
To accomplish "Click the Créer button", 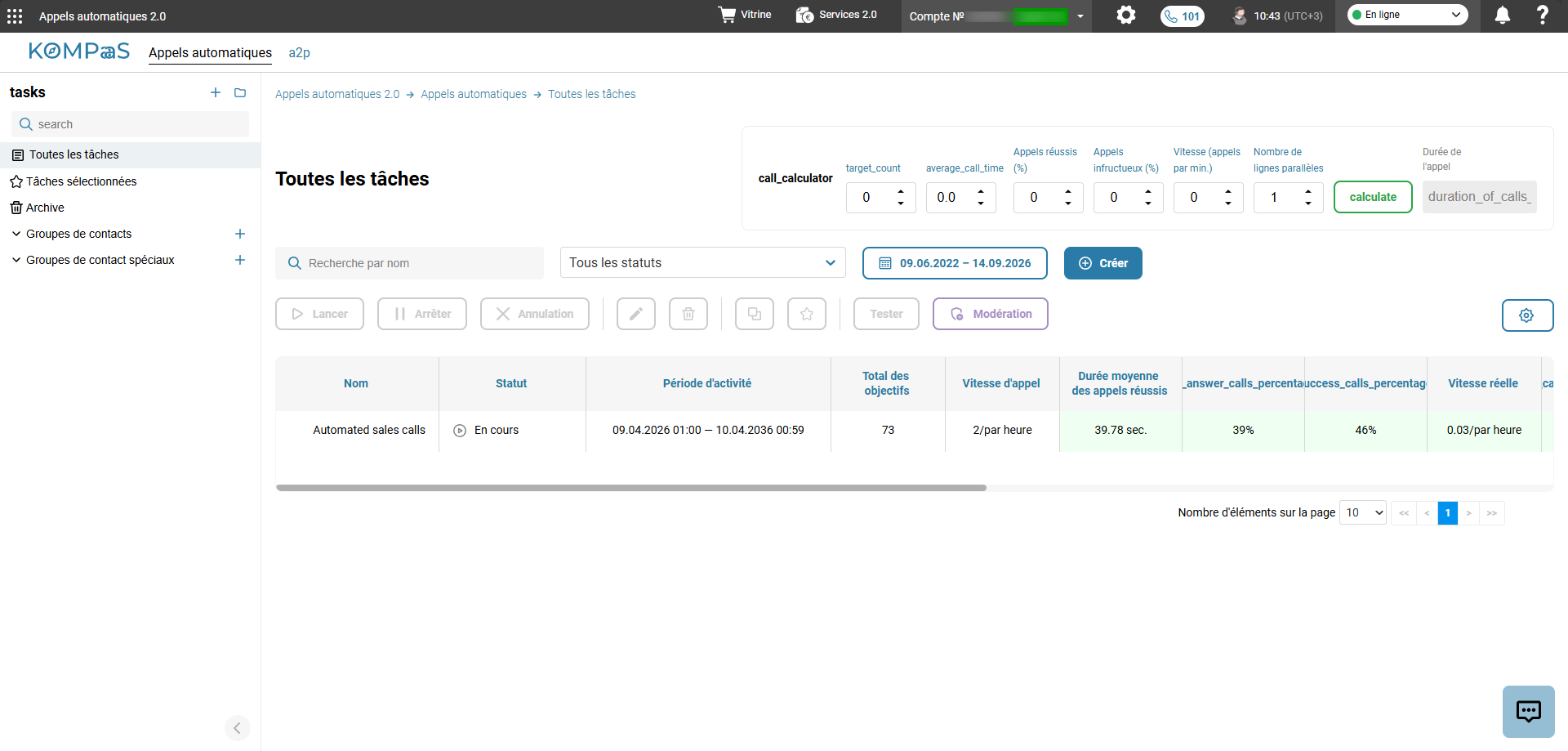I will [1102, 263].
